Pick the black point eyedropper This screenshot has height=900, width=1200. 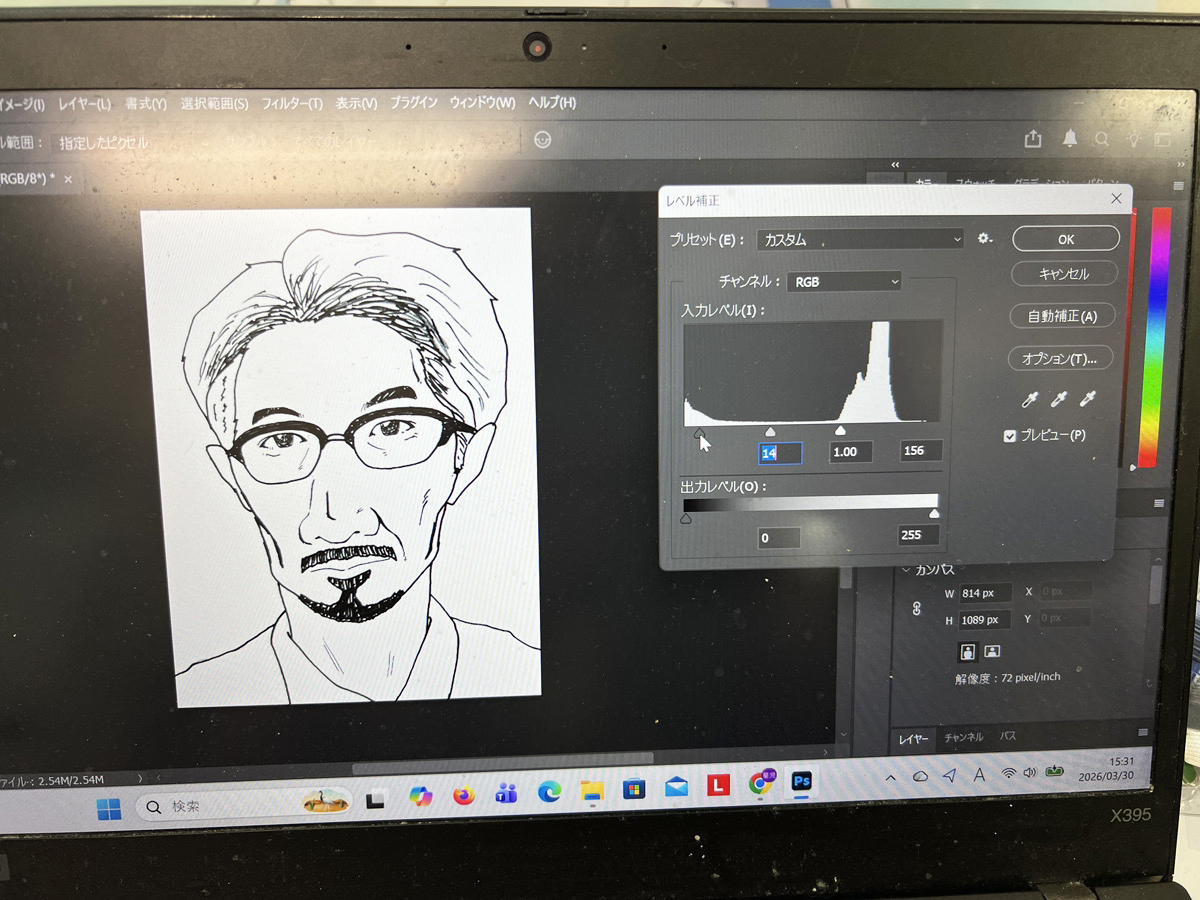point(1030,400)
